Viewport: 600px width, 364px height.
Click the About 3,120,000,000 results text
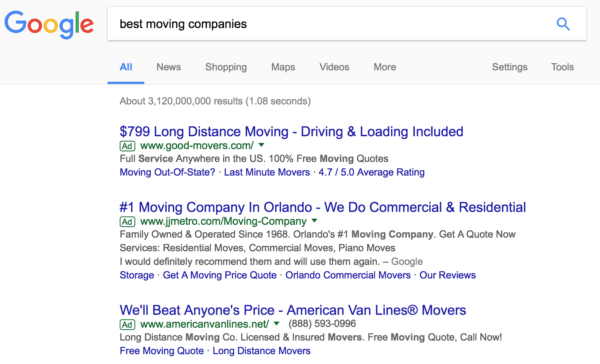point(215,101)
